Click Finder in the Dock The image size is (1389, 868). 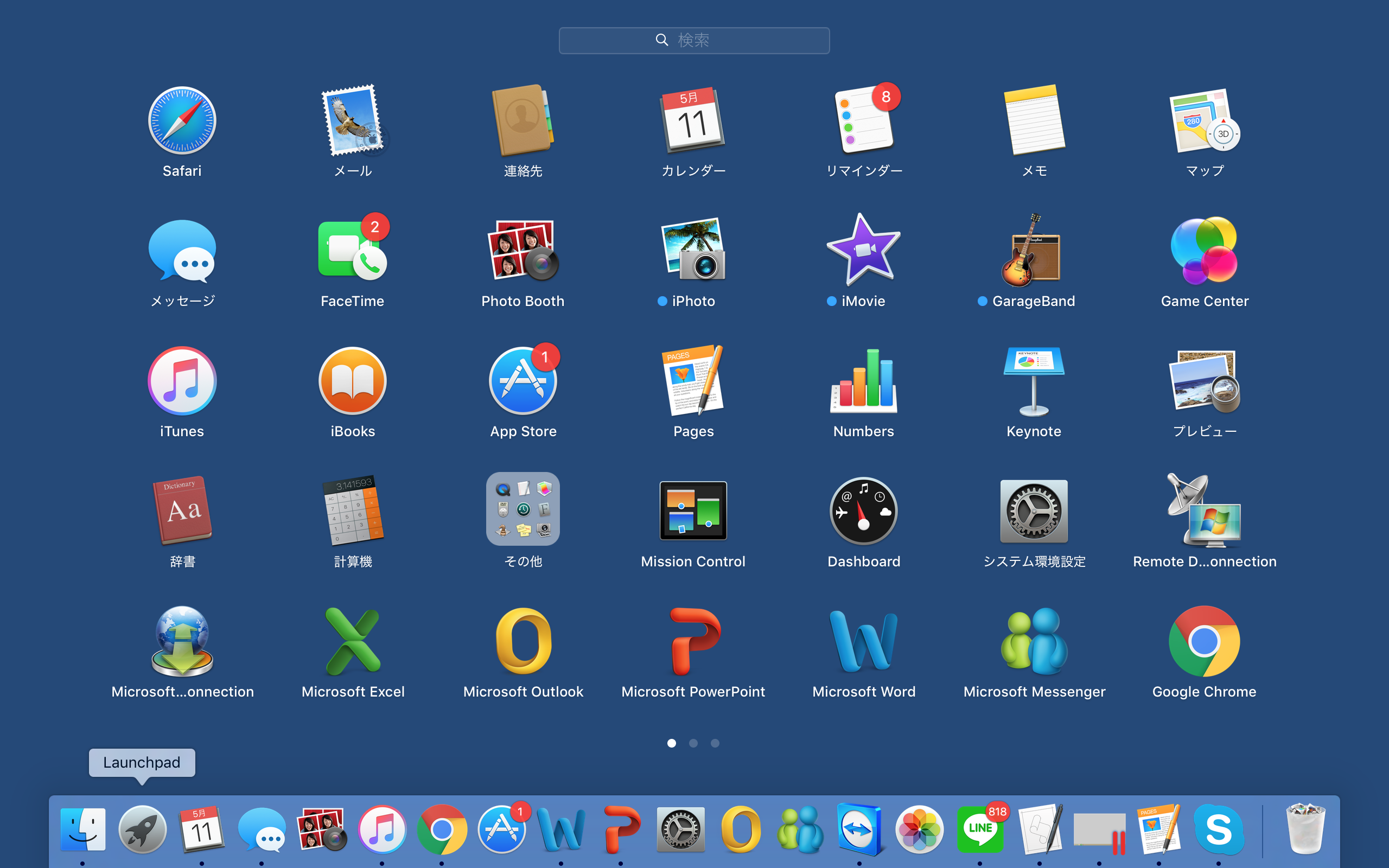tap(82, 829)
